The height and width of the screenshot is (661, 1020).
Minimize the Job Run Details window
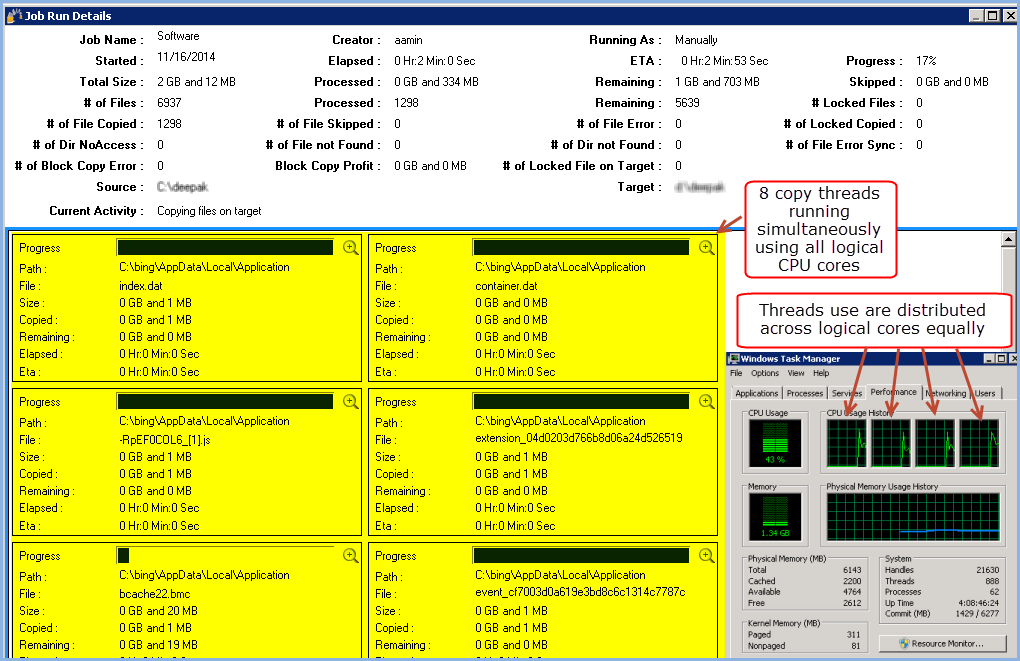pyautogui.click(x=976, y=16)
